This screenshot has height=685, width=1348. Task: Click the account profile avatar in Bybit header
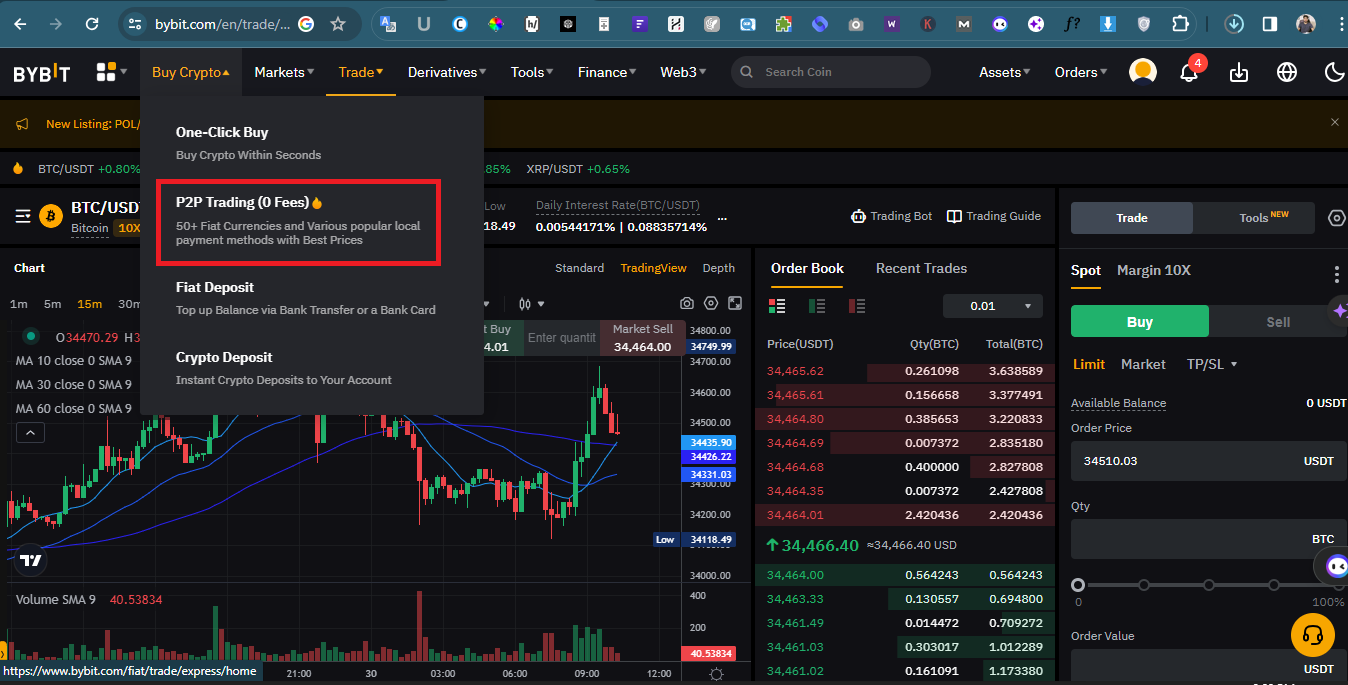pyautogui.click(x=1143, y=72)
